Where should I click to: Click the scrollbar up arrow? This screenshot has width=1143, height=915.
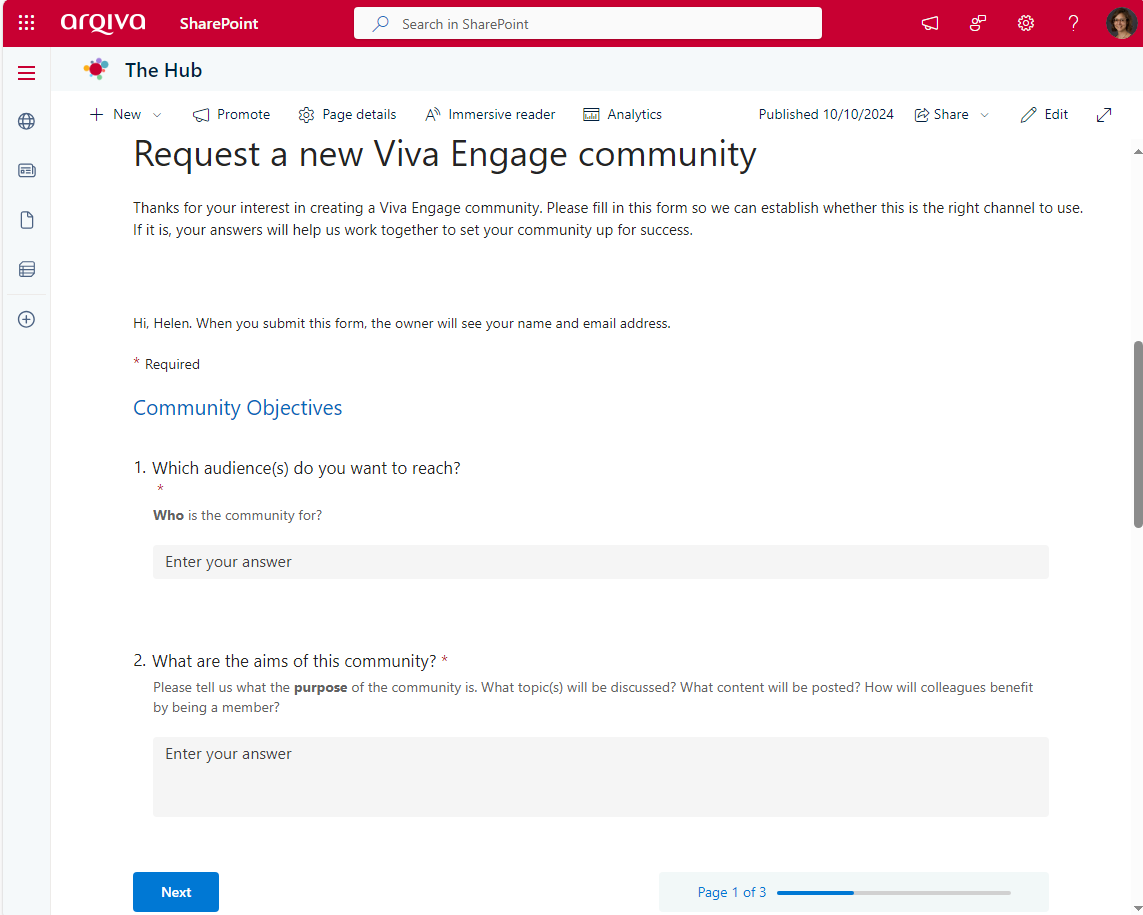coord(1138,152)
